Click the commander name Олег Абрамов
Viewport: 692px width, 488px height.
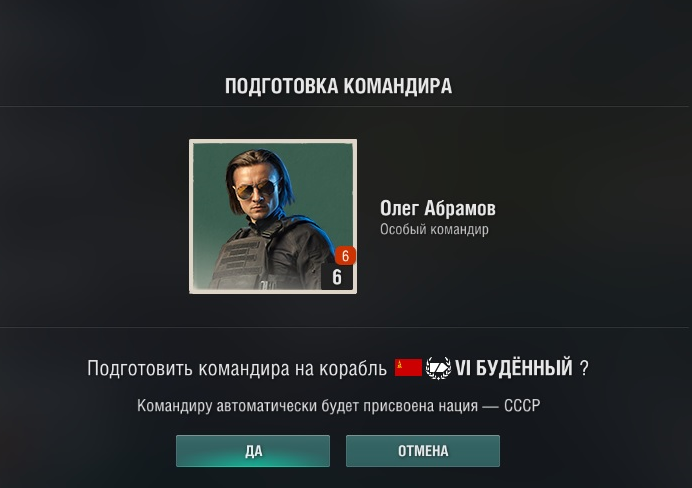click(x=438, y=208)
